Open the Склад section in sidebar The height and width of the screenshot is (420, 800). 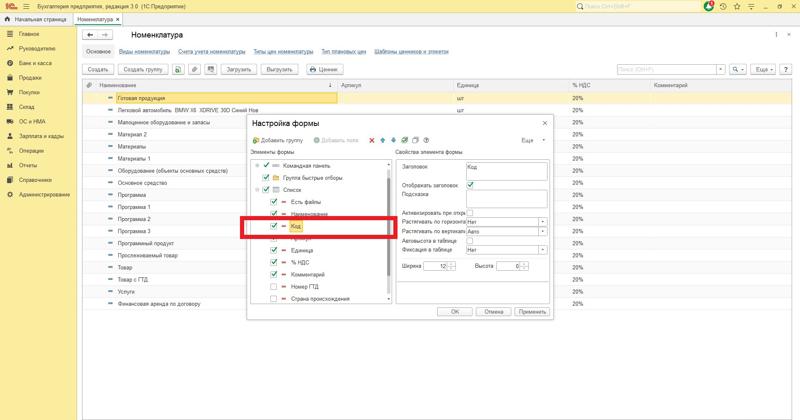click(27, 107)
